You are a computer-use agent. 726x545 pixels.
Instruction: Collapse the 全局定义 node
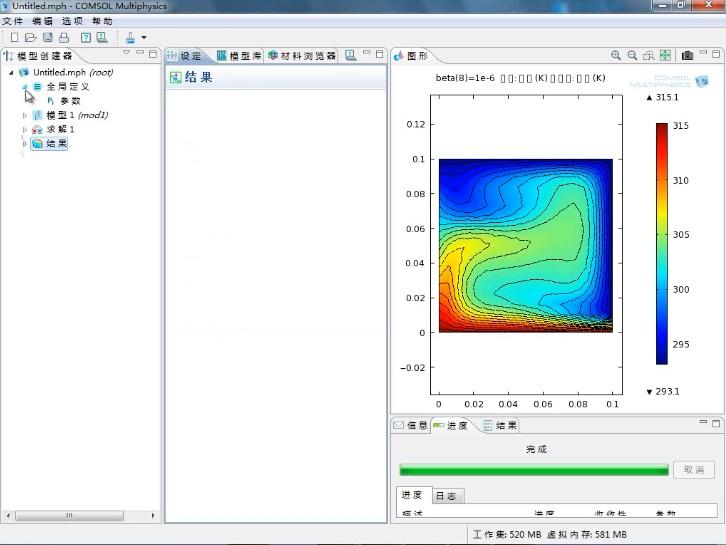coord(25,87)
